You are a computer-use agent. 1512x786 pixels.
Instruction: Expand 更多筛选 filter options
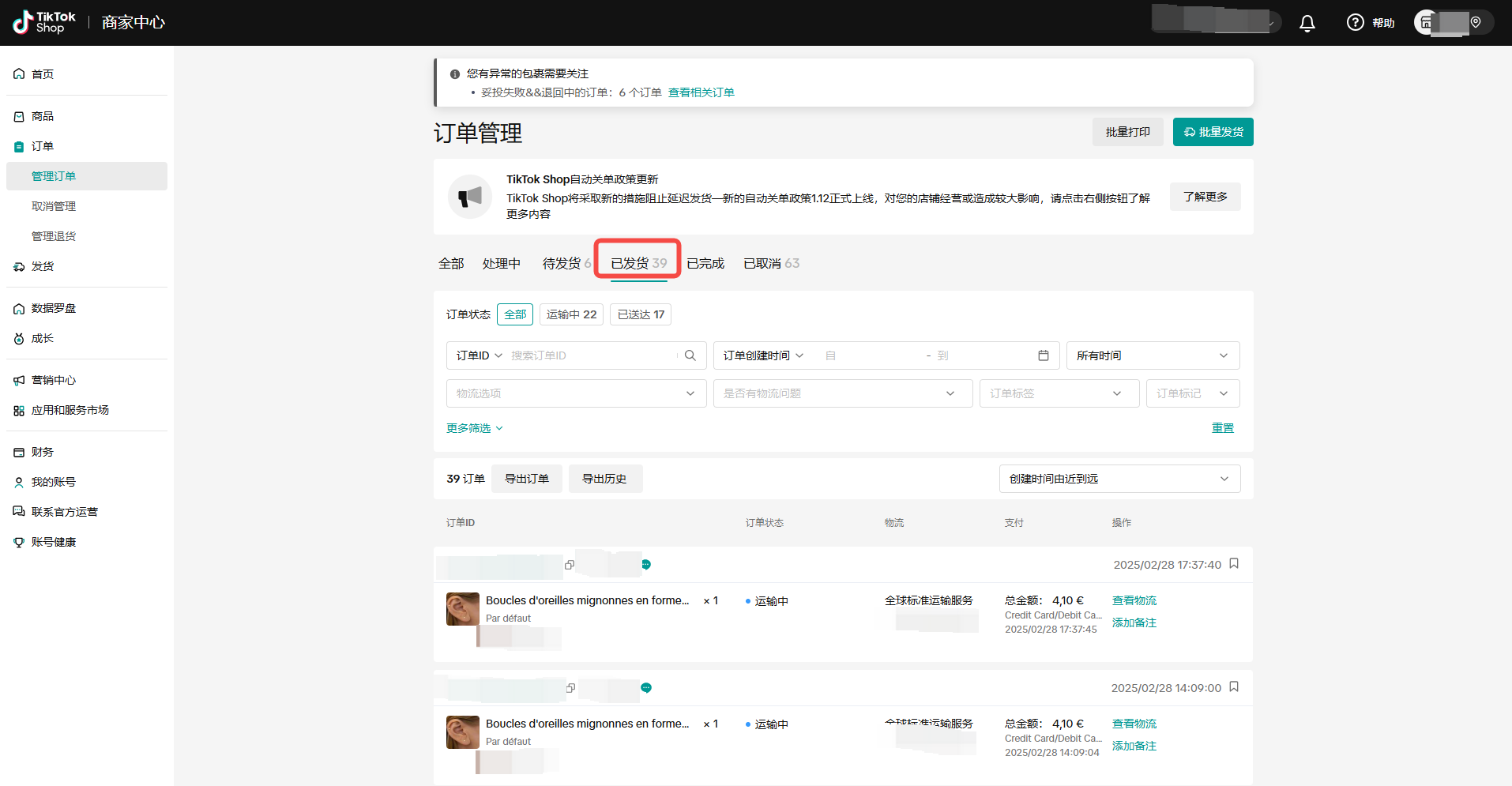(x=474, y=428)
